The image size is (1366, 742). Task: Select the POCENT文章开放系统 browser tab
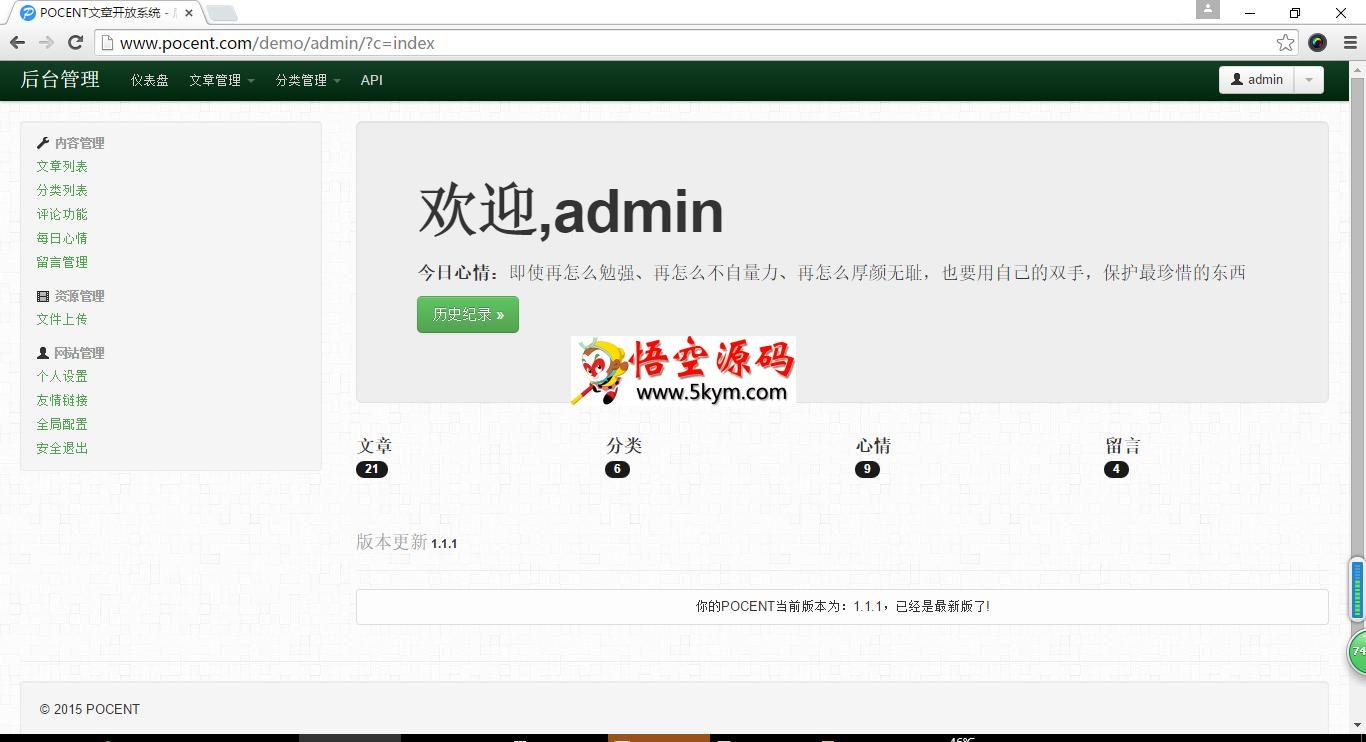click(105, 13)
